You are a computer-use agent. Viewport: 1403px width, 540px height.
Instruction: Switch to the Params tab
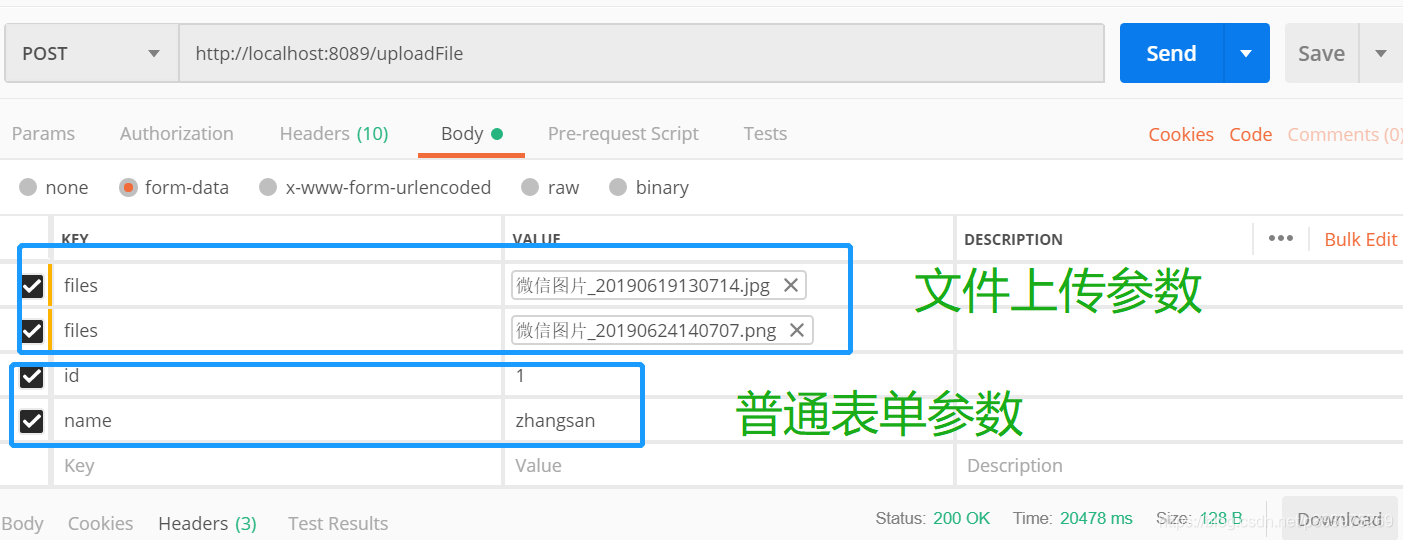point(43,134)
